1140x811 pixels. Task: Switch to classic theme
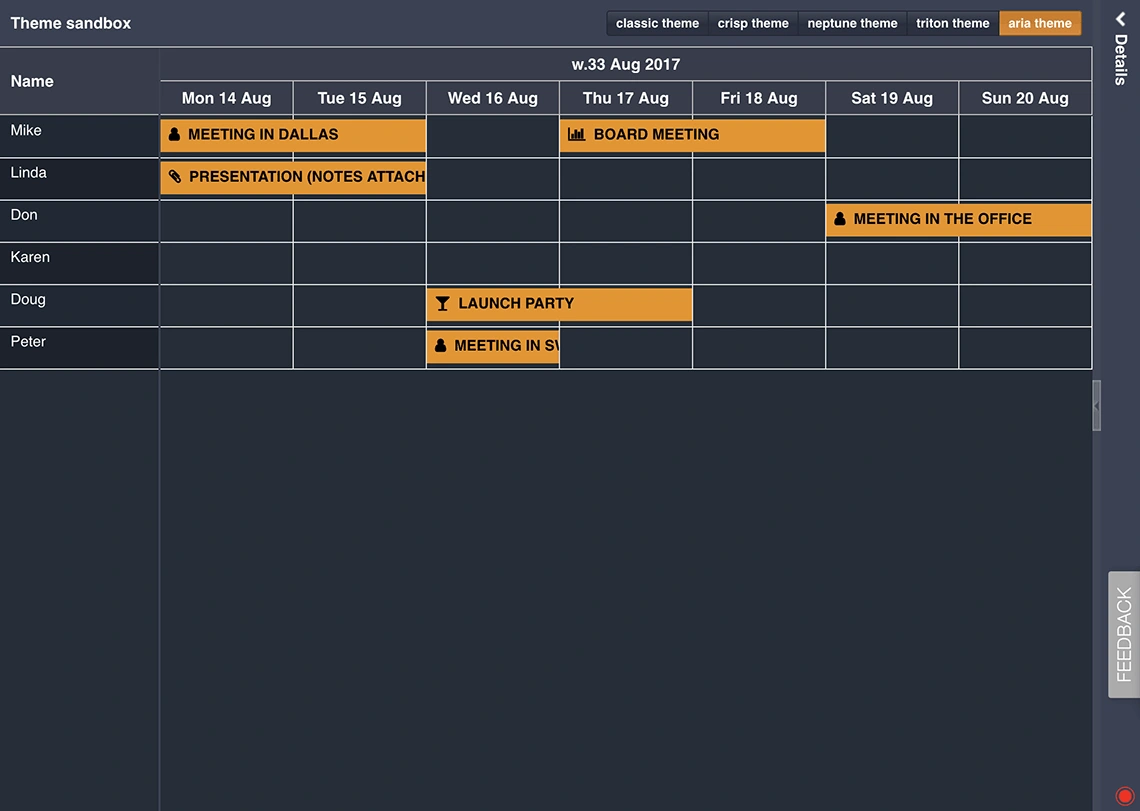(657, 23)
